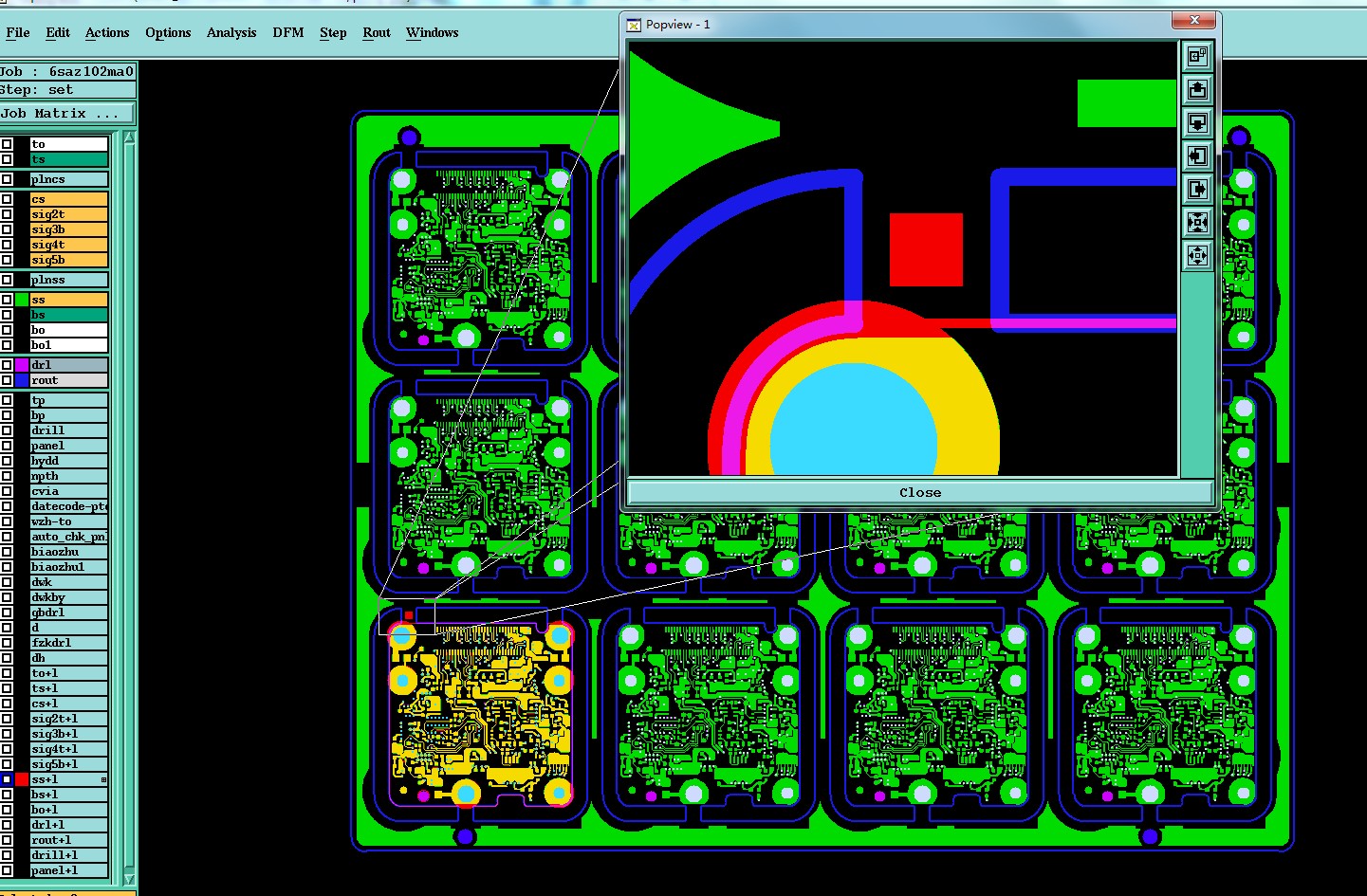Pan the Popview right with the arrow icon

coord(1197,189)
